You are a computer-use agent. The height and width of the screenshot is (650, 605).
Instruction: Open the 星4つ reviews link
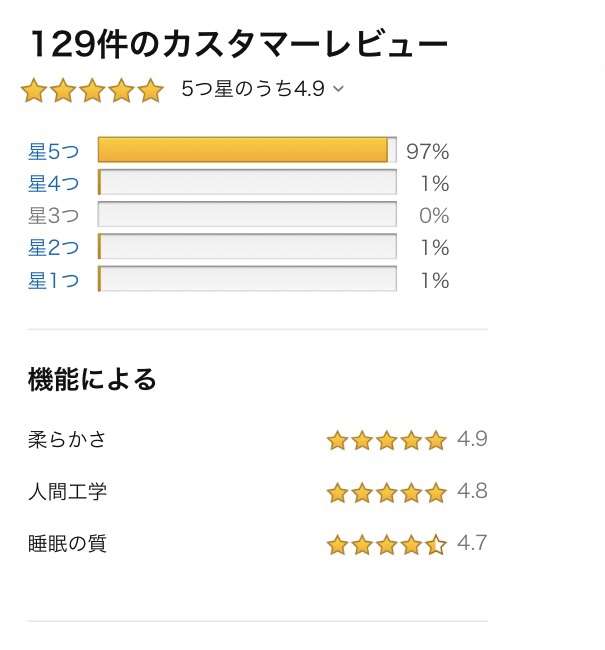(x=53, y=183)
